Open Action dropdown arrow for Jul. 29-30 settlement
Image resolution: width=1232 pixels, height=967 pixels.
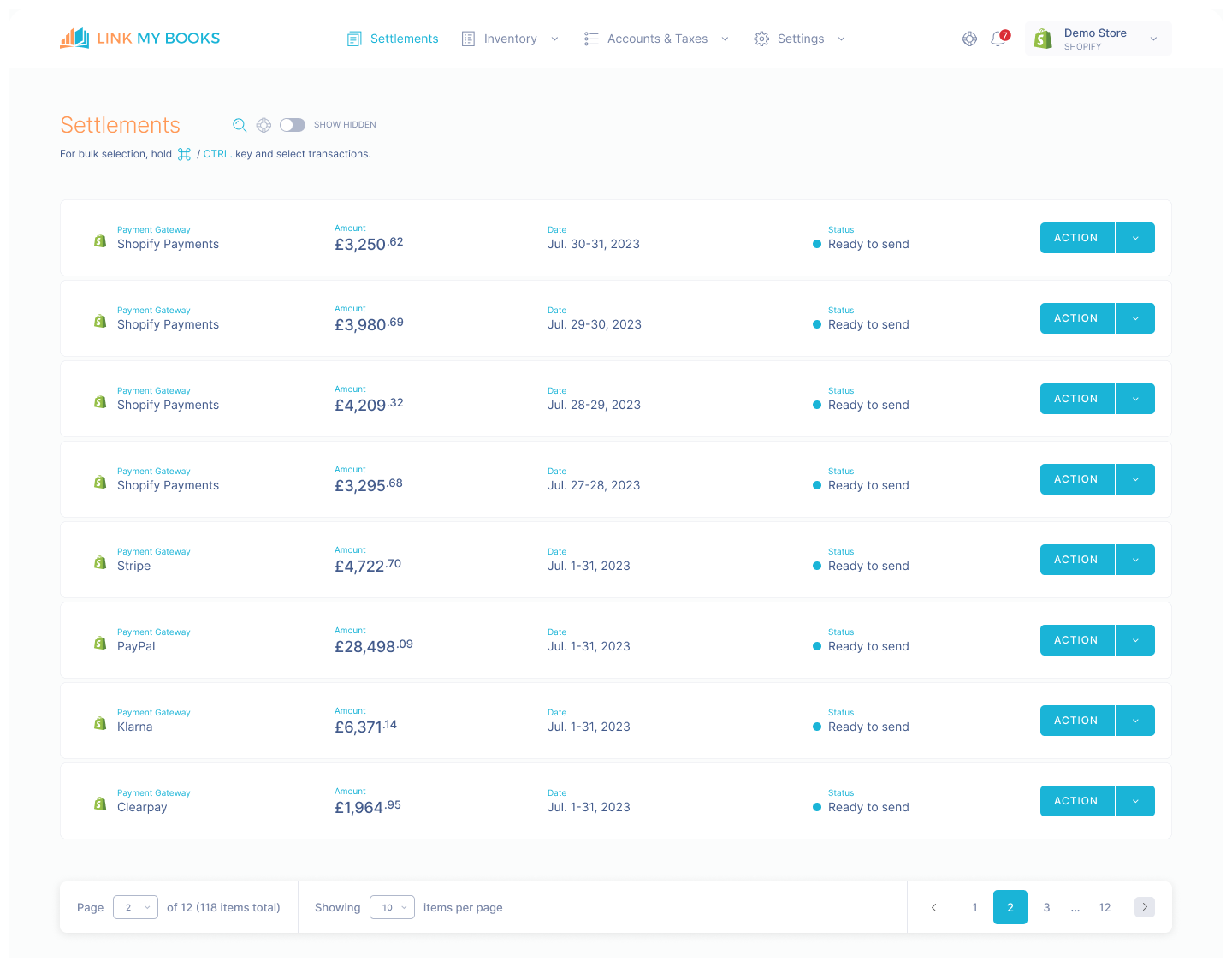1135,318
